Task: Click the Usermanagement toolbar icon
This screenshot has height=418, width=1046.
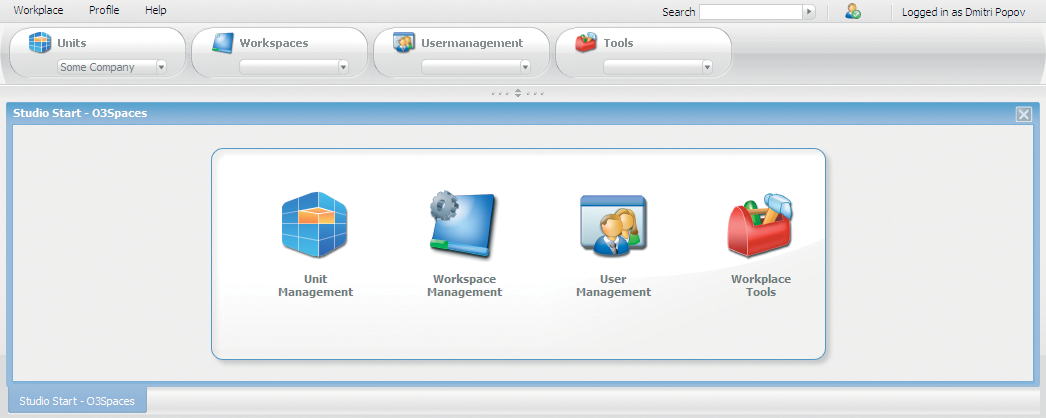Action: tap(404, 43)
